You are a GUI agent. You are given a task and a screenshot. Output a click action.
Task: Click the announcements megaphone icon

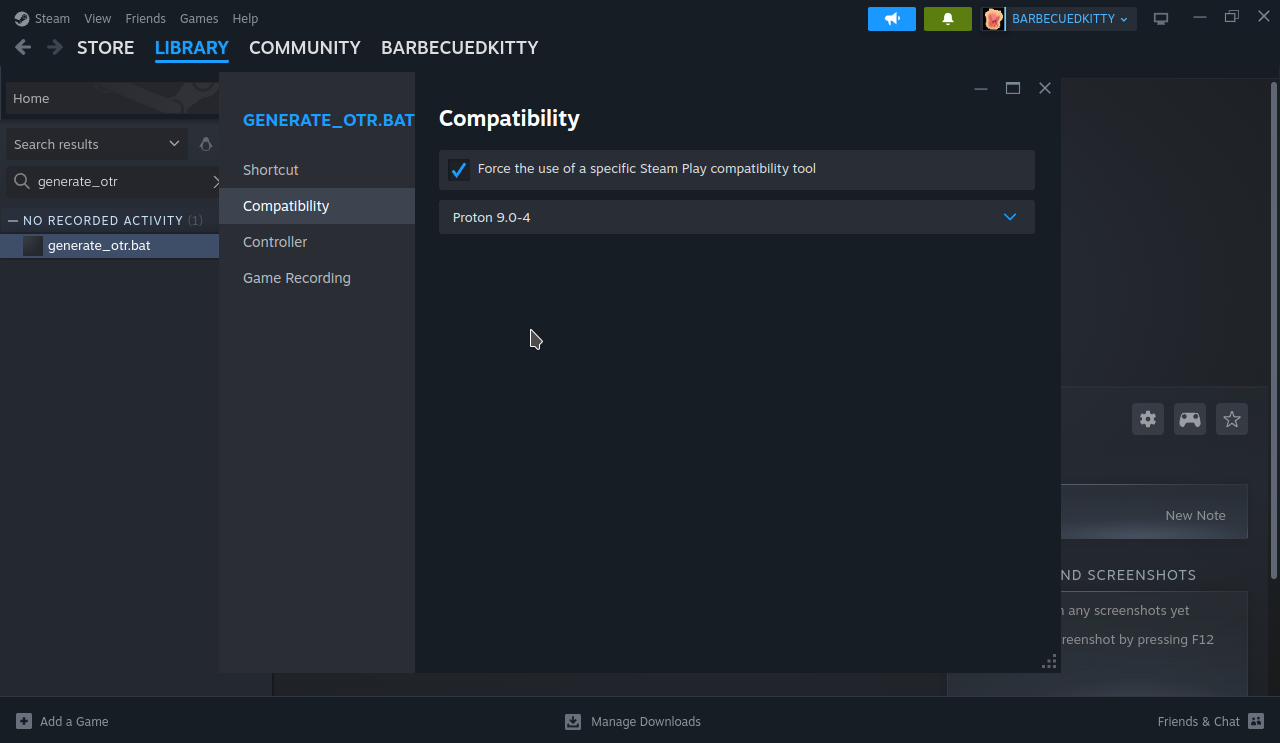tap(891, 19)
